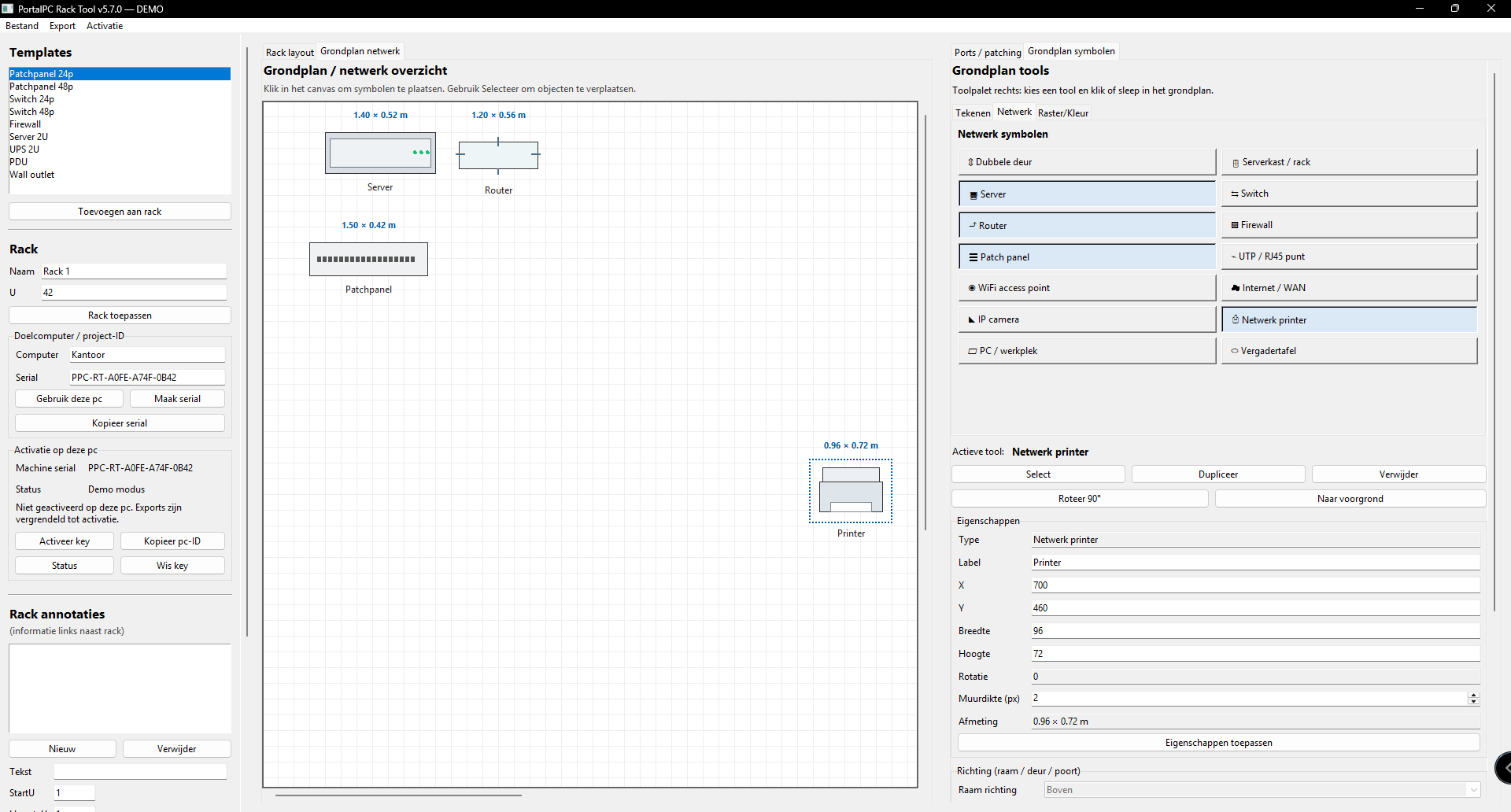
Task: Switch to the Raster/Kleur tab
Action: point(1062,113)
